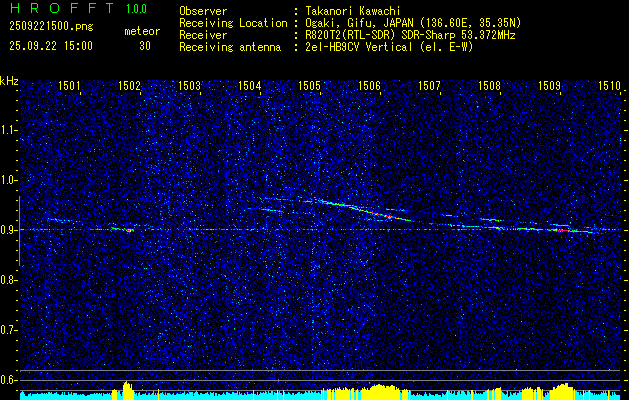Click the 0.9 kHz axis label
The width and height of the screenshot is (629, 400).
[x=8, y=230]
